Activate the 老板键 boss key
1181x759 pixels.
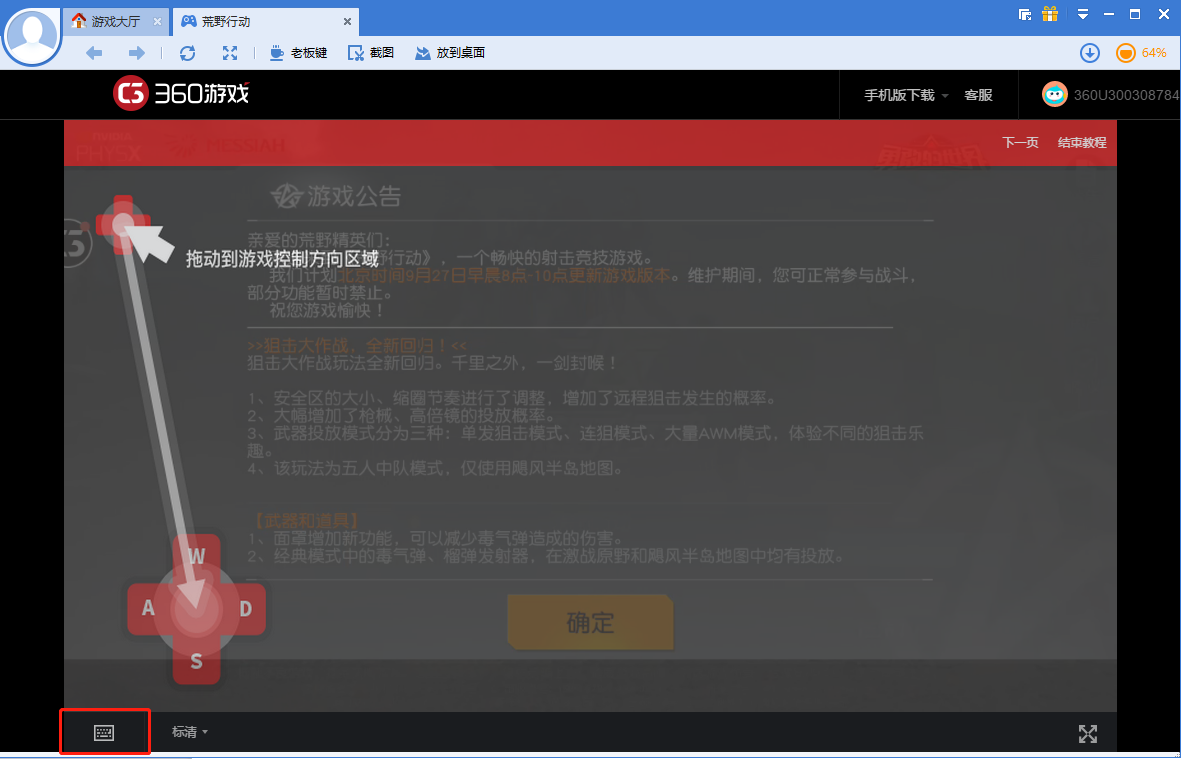pos(299,53)
